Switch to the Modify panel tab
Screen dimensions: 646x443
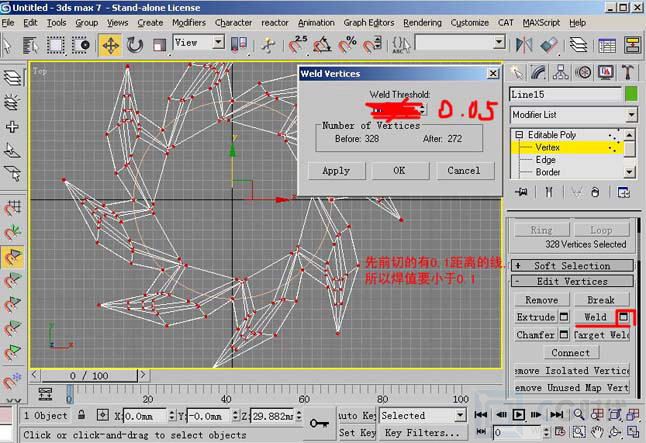point(538,73)
